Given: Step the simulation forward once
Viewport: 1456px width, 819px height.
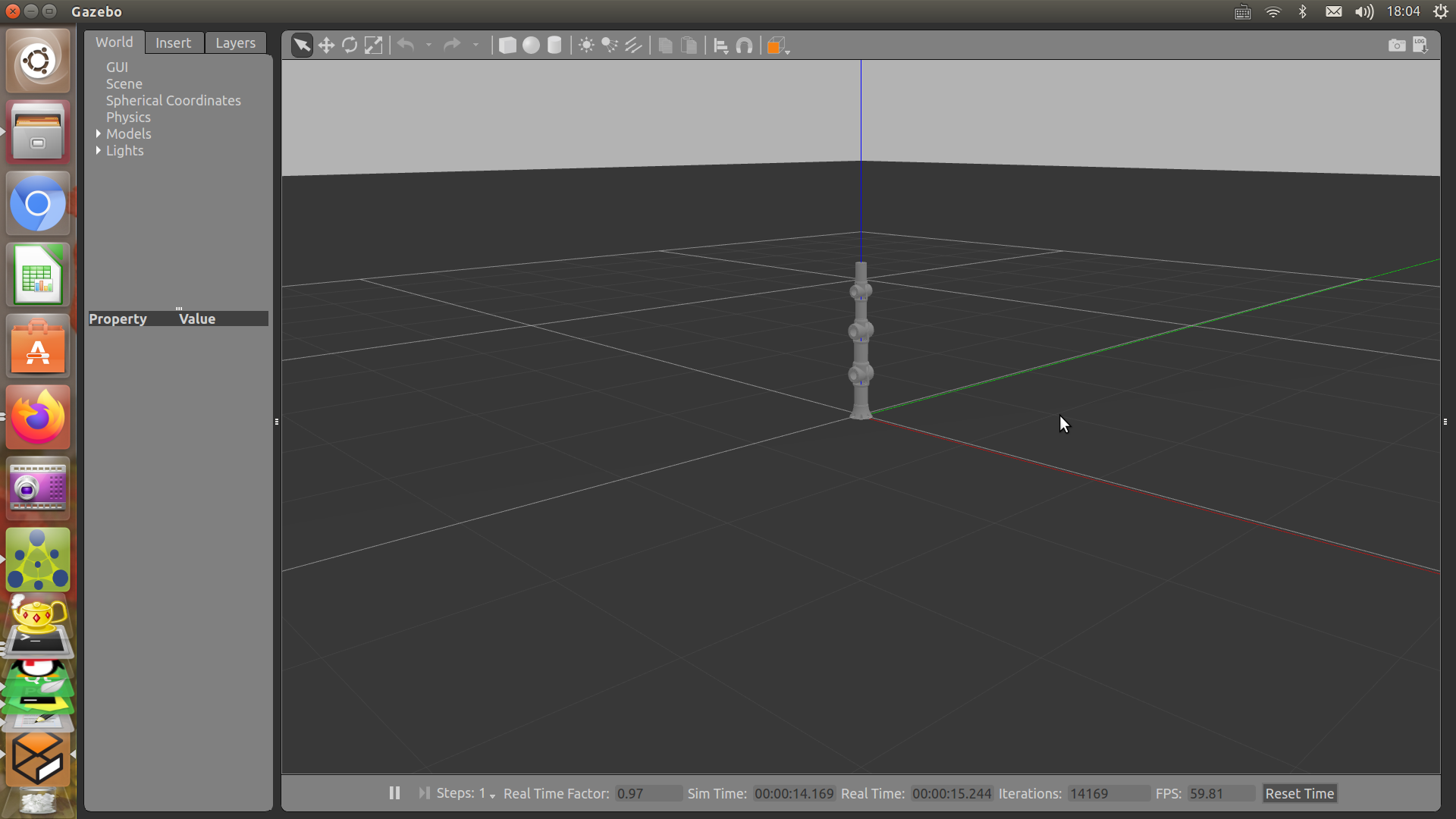Looking at the screenshot, I should (424, 793).
